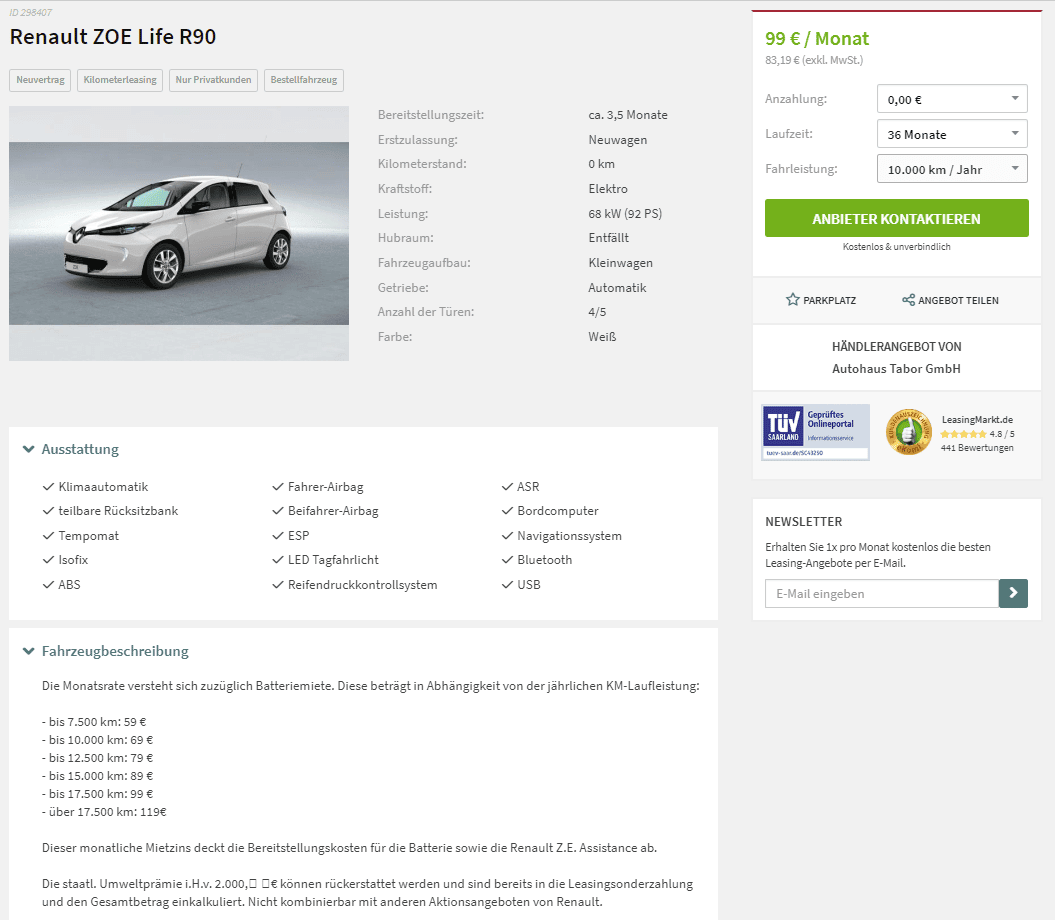Click the Kleinwagen body type value
1055x920 pixels.
pyautogui.click(x=620, y=263)
